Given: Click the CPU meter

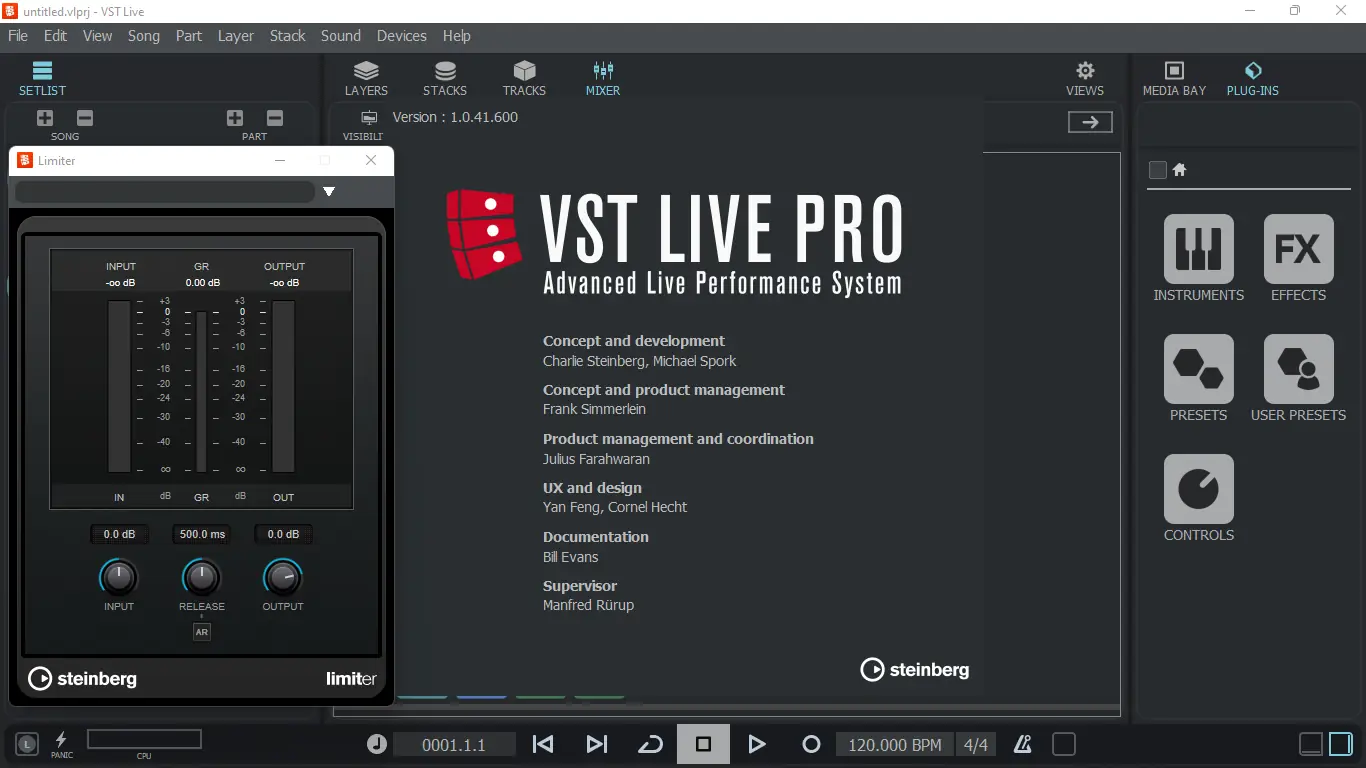Looking at the screenshot, I should coord(144,739).
